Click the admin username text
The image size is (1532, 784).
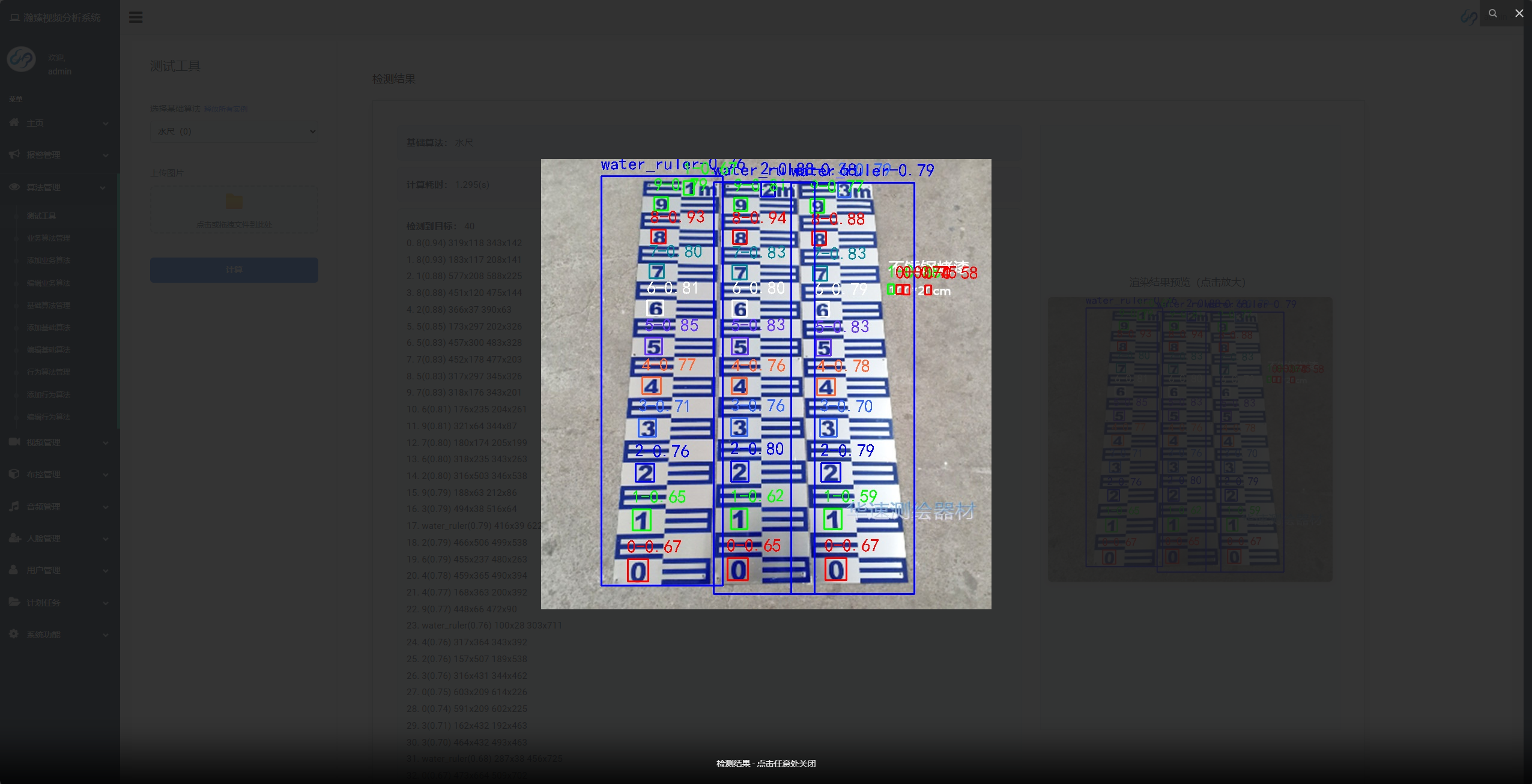[59, 71]
